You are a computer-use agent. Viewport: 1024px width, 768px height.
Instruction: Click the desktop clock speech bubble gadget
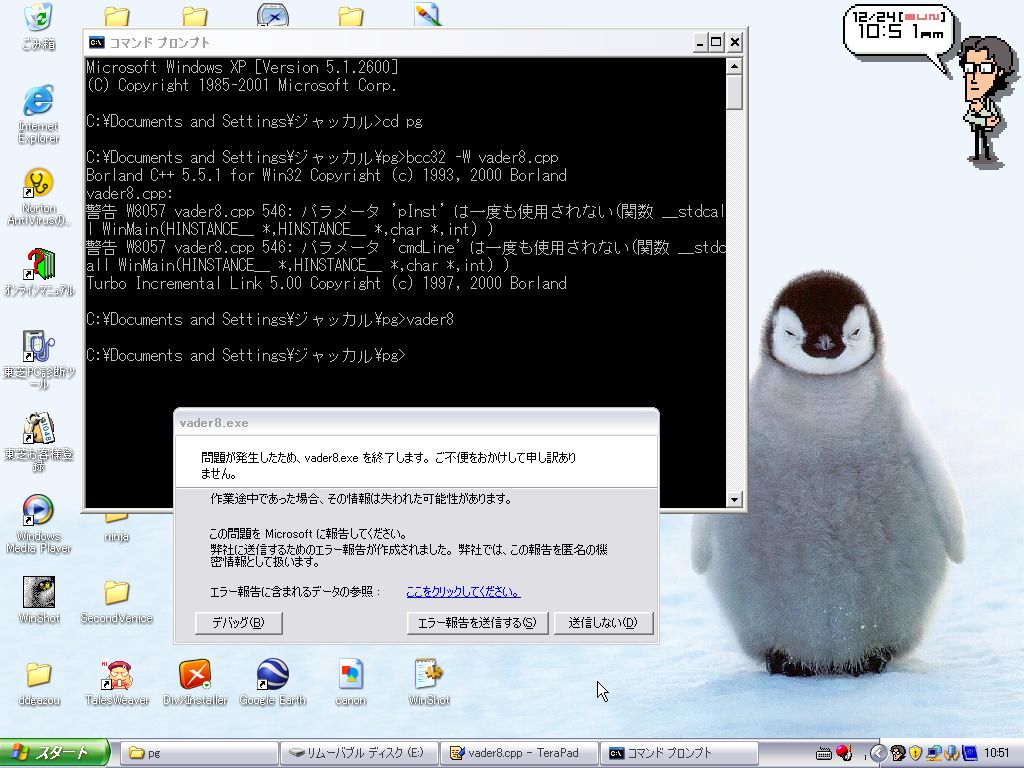899,33
